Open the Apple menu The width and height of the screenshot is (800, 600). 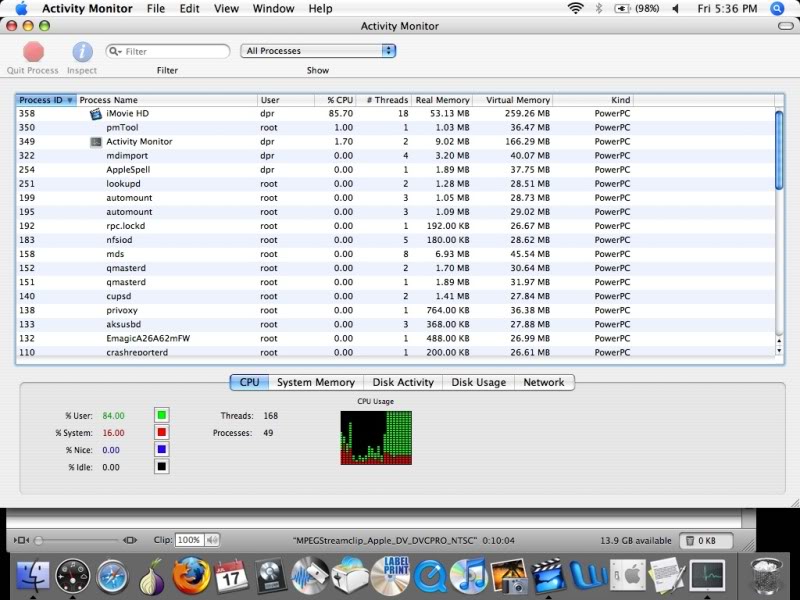tap(21, 8)
